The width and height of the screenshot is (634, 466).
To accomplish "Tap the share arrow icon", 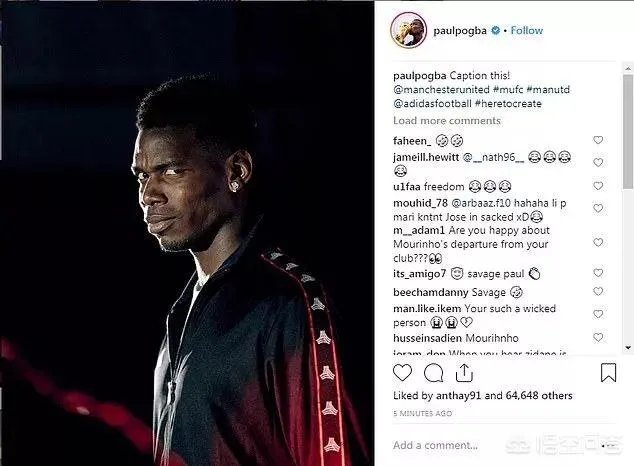I will 464,373.
